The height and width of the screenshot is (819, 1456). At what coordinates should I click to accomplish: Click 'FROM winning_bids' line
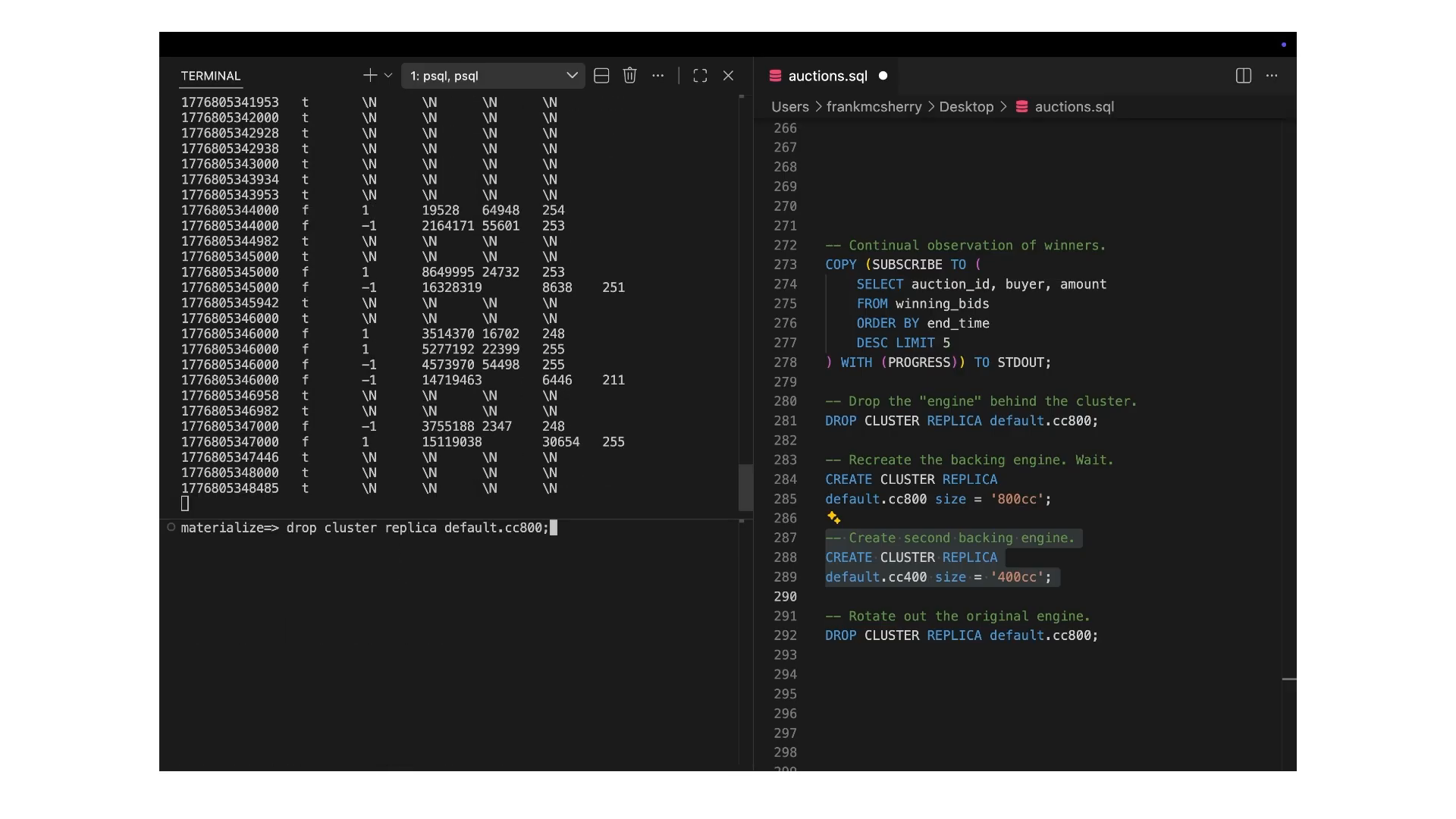923,304
